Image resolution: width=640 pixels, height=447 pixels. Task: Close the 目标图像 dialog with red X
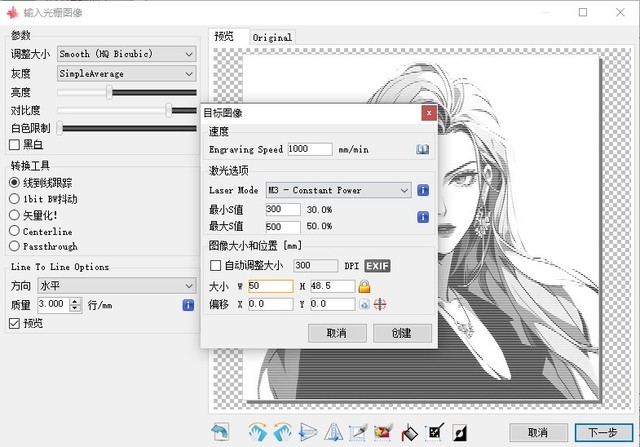coord(429,113)
